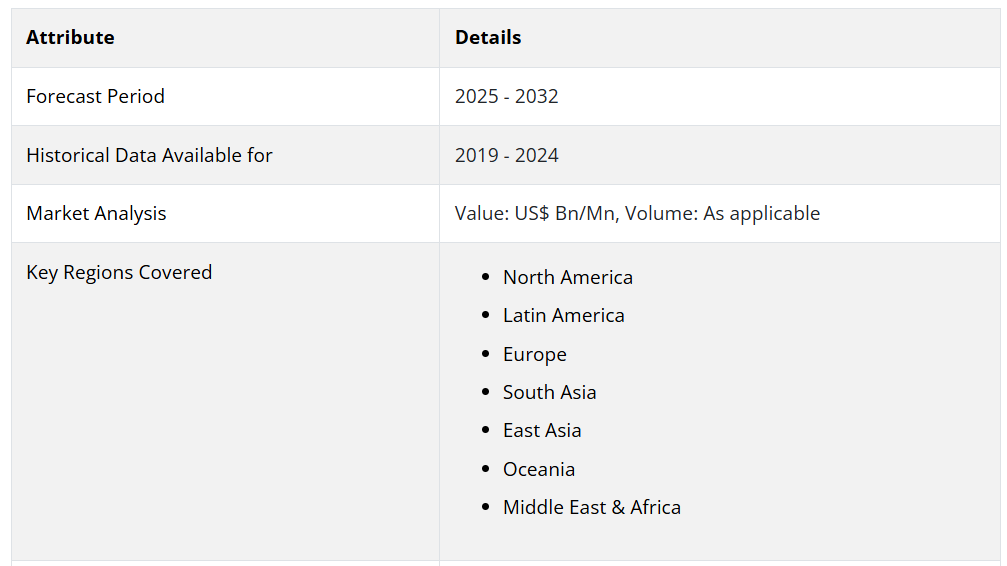
Task: Click the bullet before Oceania
Action: click(x=486, y=469)
